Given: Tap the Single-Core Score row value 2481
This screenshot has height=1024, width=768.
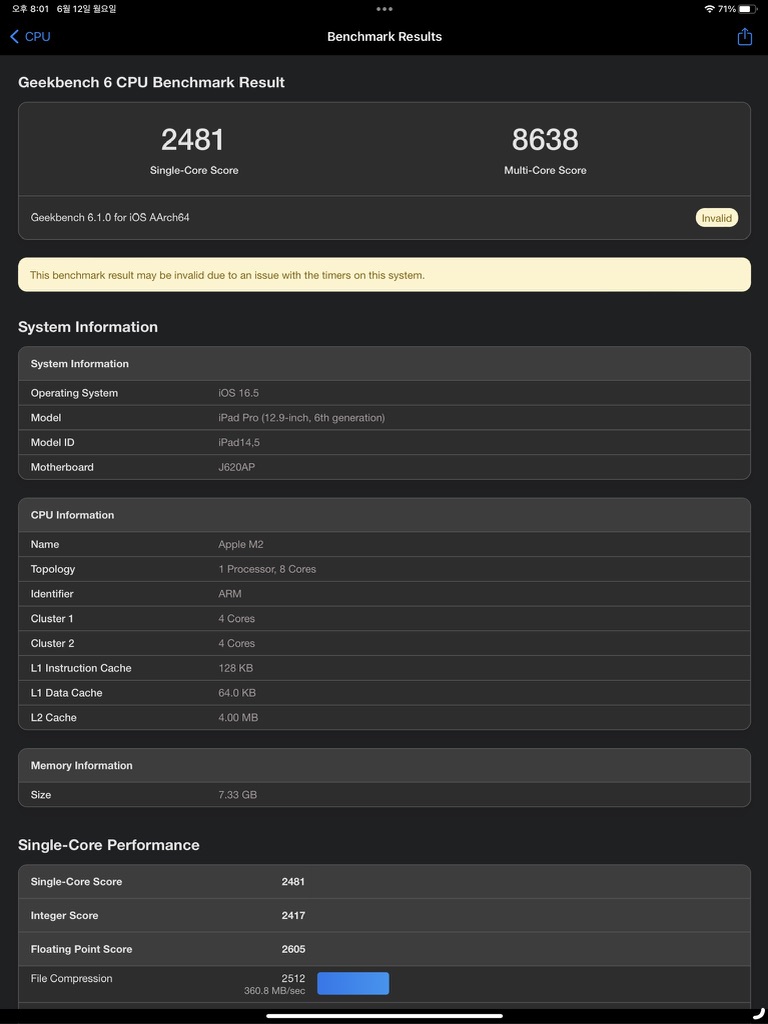Looking at the screenshot, I should pyautogui.click(x=293, y=882).
